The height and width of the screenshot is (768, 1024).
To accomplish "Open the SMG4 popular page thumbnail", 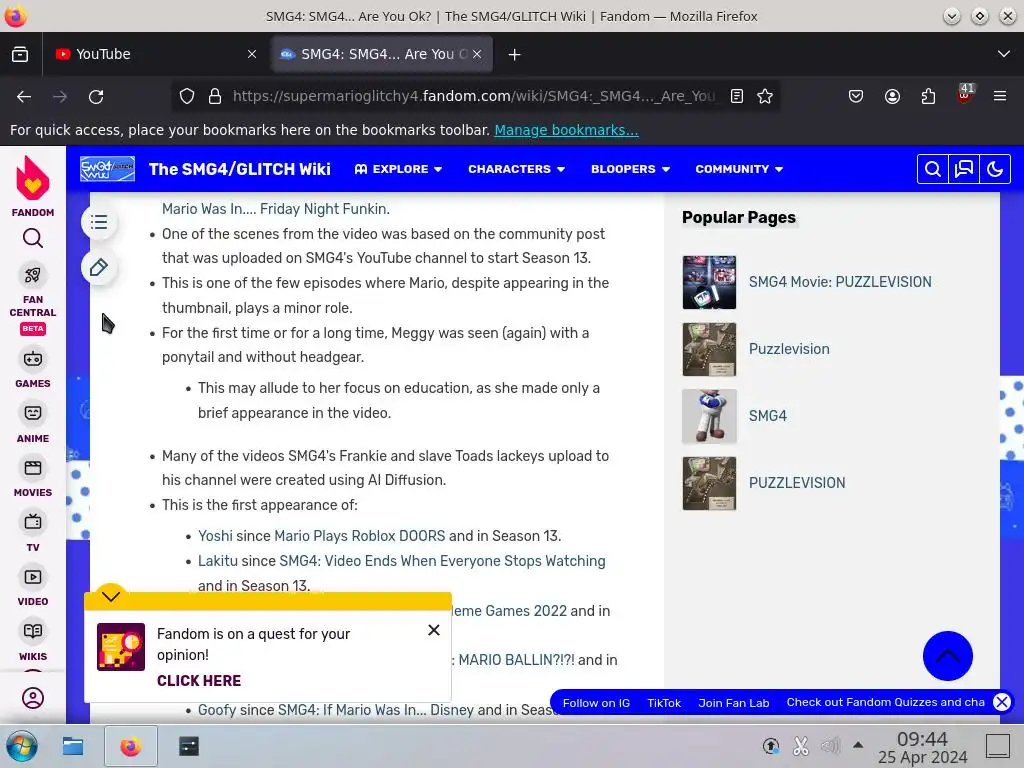I will [709, 416].
